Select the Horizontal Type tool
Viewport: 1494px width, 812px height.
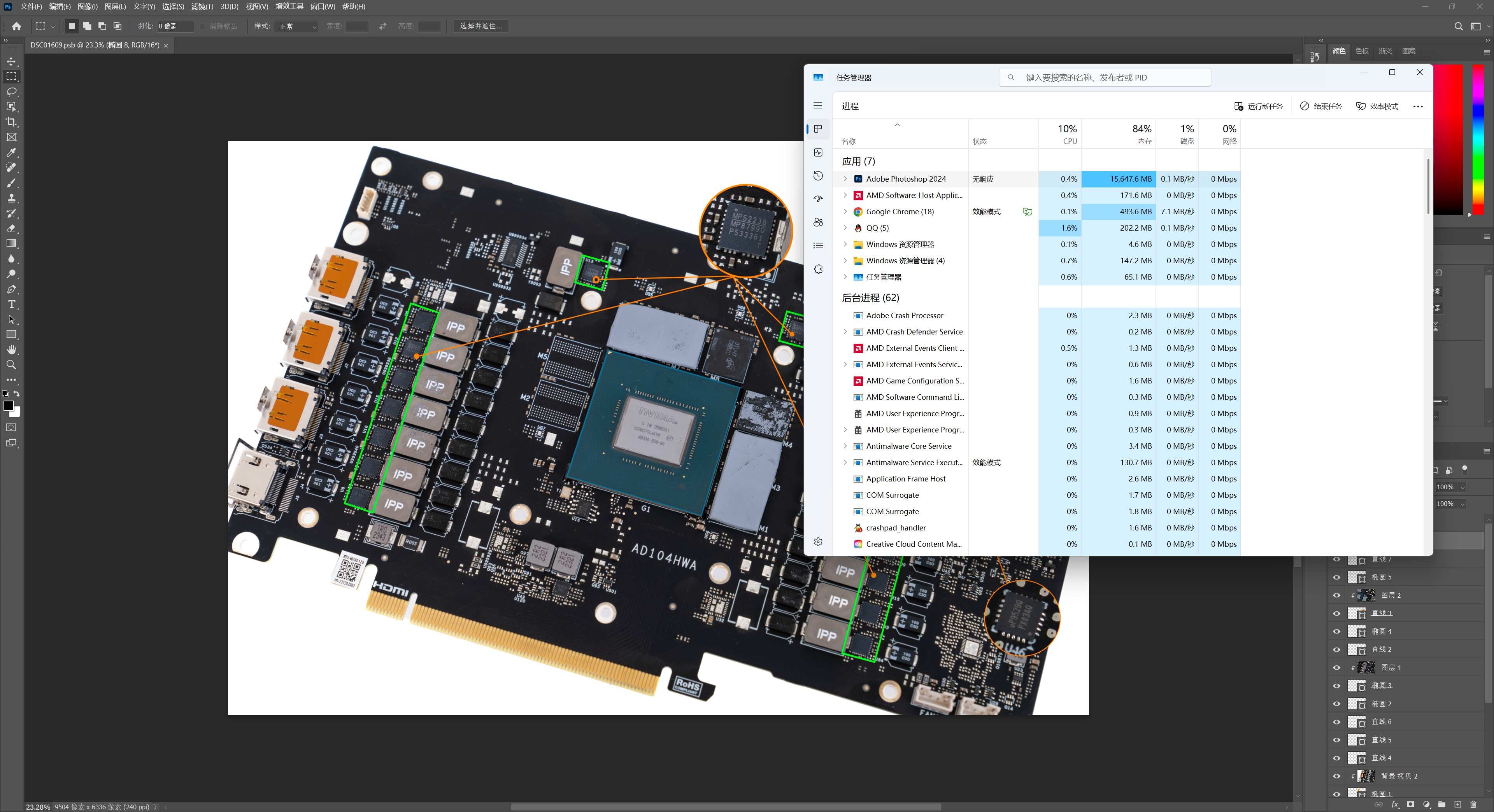coord(11,304)
